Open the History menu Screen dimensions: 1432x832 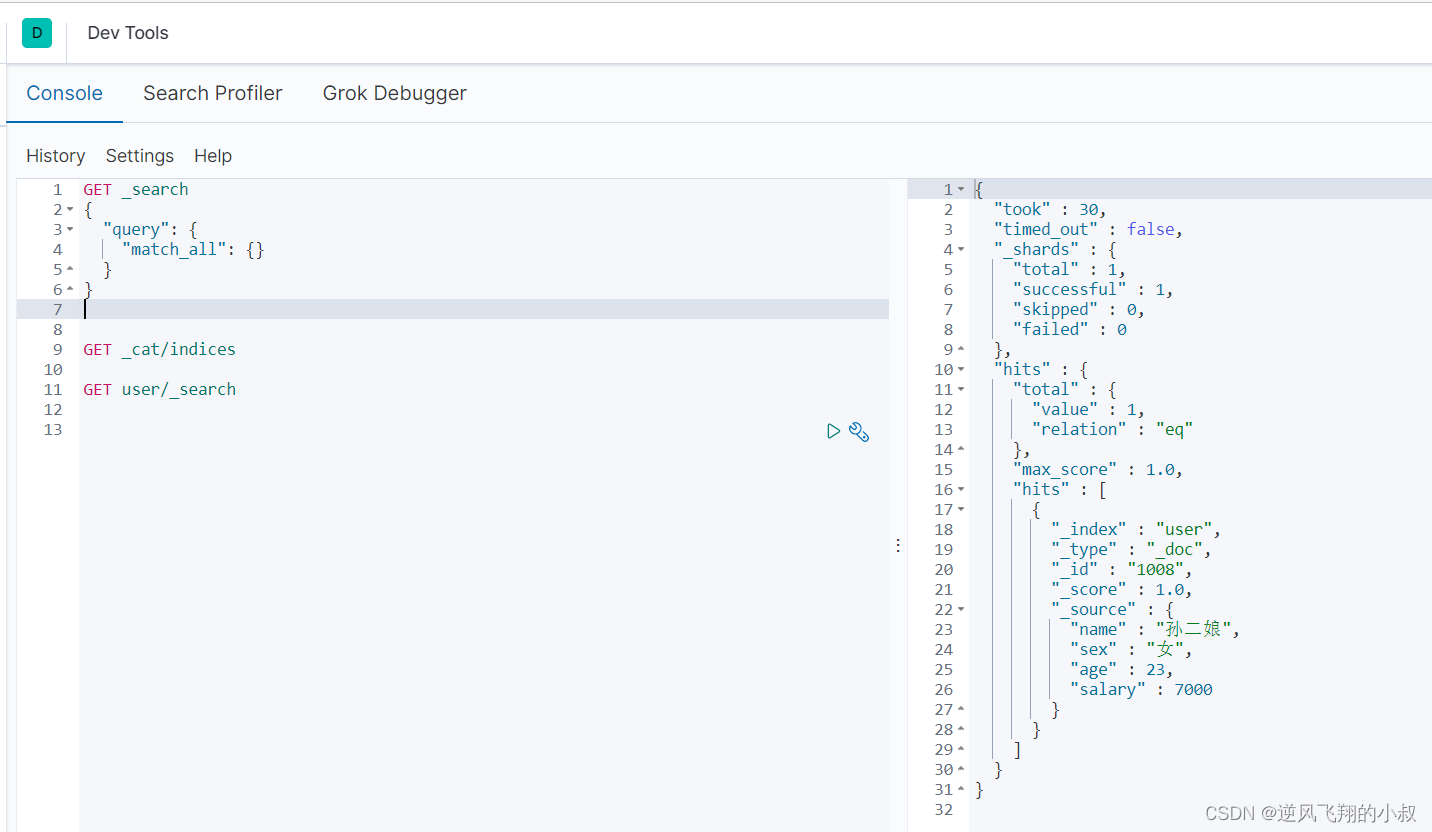(55, 156)
